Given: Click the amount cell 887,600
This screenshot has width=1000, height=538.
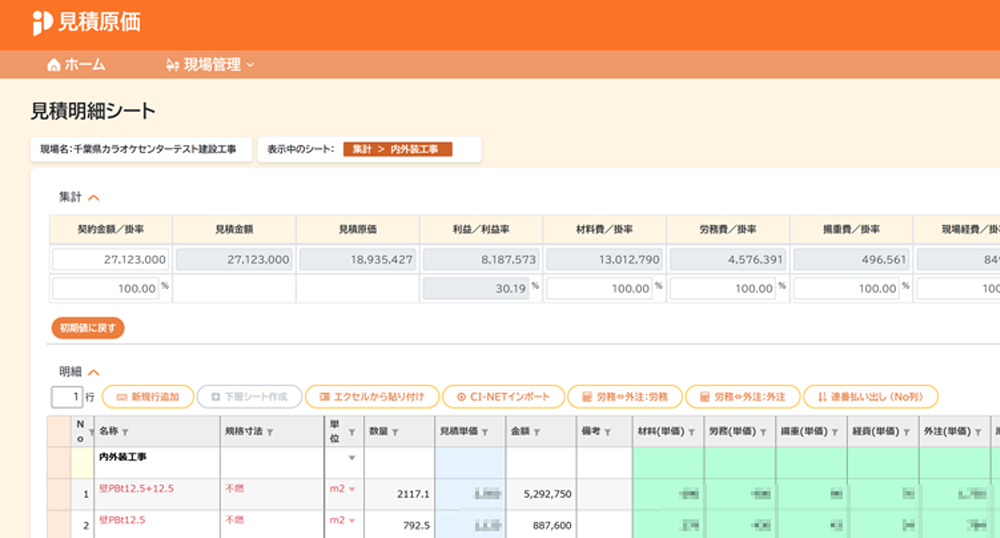Looking at the screenshot, I should click(541, 525).
